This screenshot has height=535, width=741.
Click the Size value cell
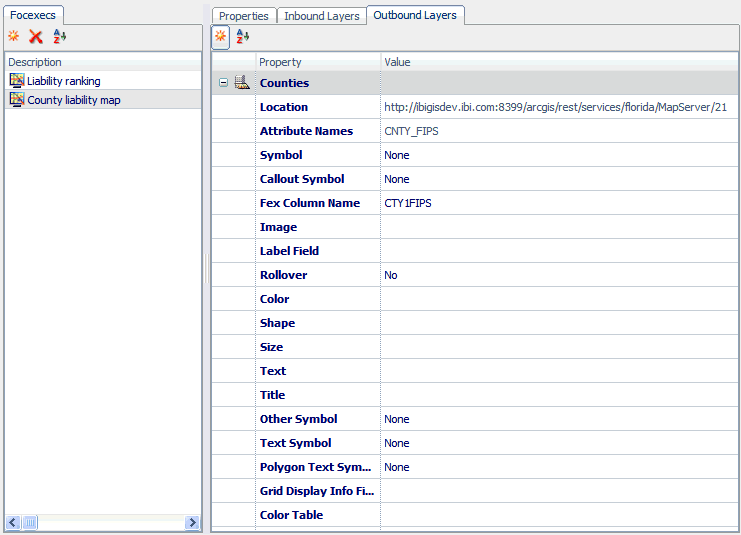click(x=559, y=347)
